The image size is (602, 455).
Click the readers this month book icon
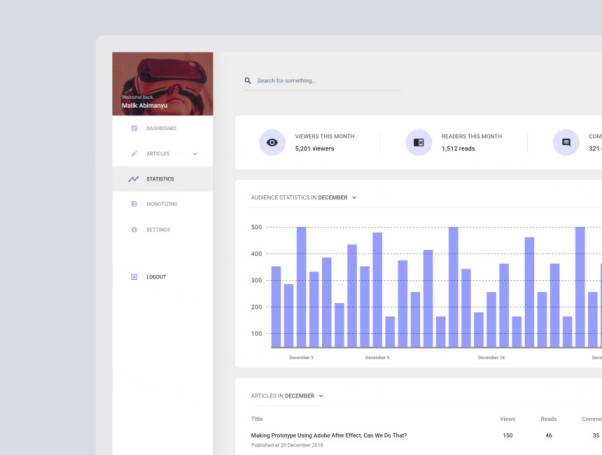(419, 142)
